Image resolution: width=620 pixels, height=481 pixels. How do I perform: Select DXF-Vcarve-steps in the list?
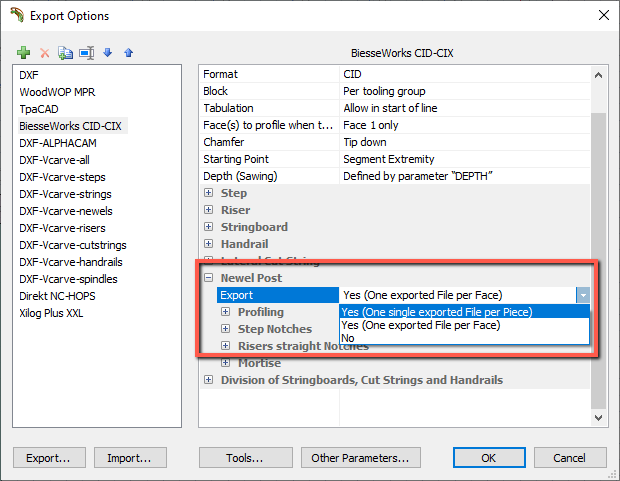click(62, 177)
